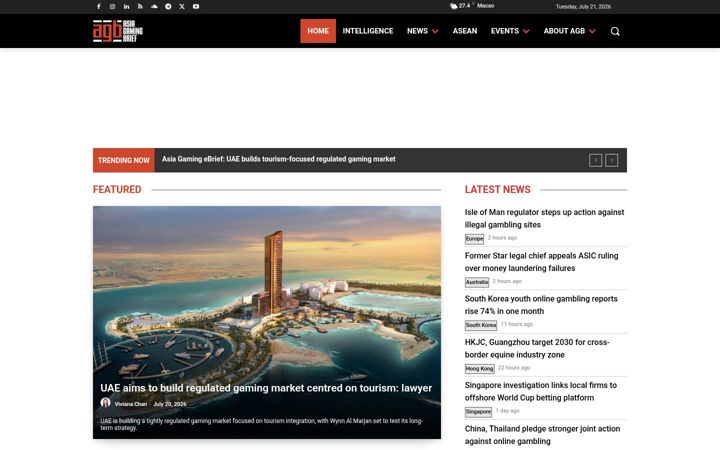
Task: Open the Instagram social icon
Action: (112, 6)
